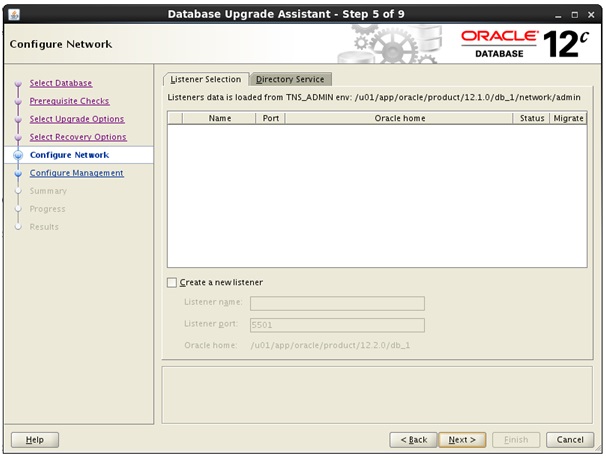The image size is (606, 458).
Task: Go to the Select Database step
Action: [61, 83]
